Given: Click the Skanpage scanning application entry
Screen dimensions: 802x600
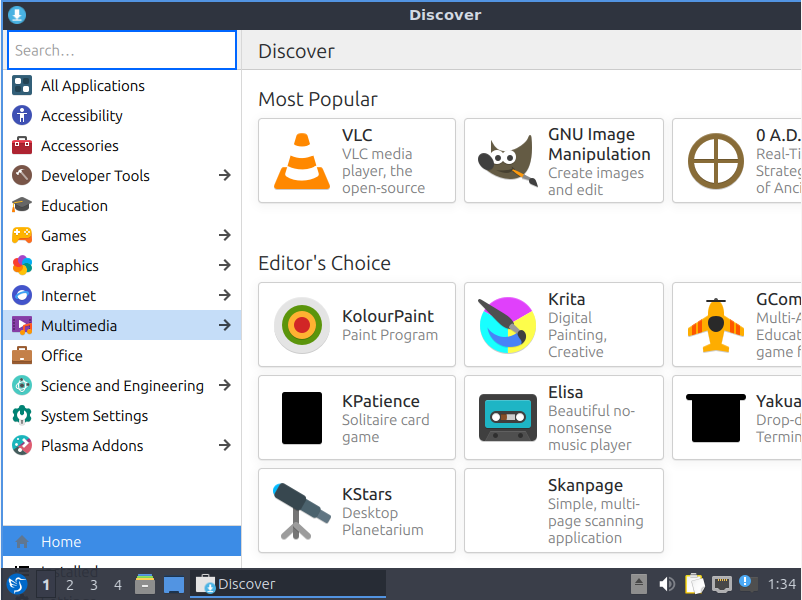Looking at the screenshot, I should (x=563, y=510).
